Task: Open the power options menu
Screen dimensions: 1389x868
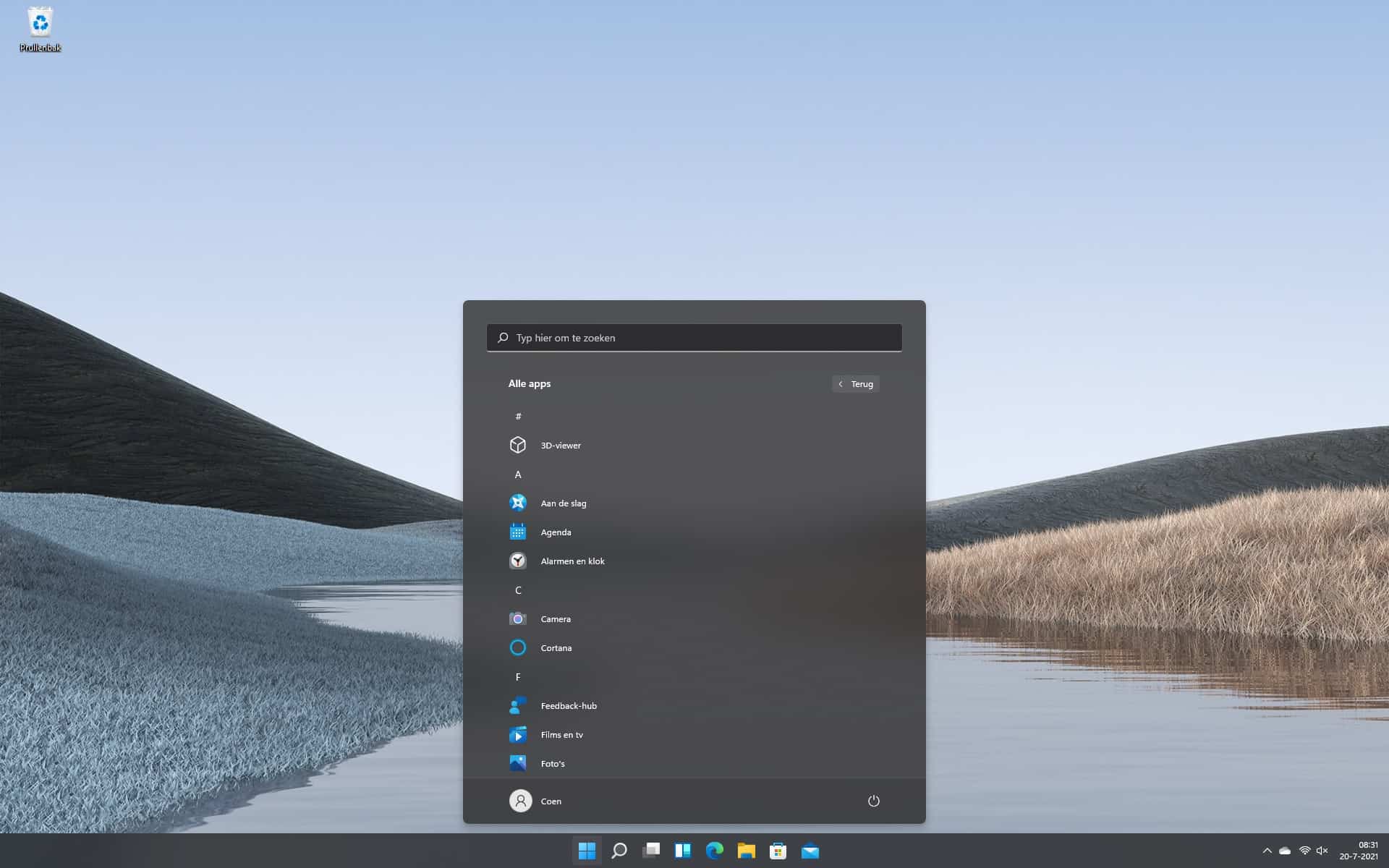Action: [874, 801]
